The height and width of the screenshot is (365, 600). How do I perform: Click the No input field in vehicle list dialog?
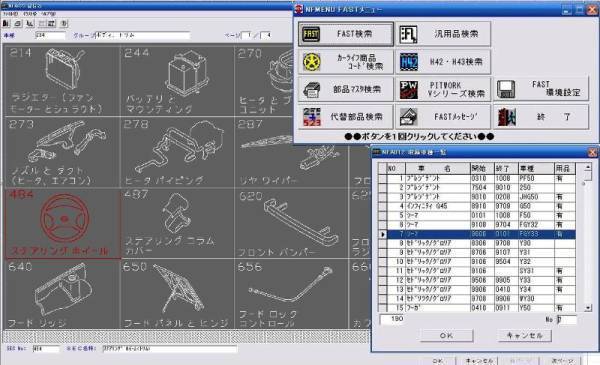tap(566, 319)
